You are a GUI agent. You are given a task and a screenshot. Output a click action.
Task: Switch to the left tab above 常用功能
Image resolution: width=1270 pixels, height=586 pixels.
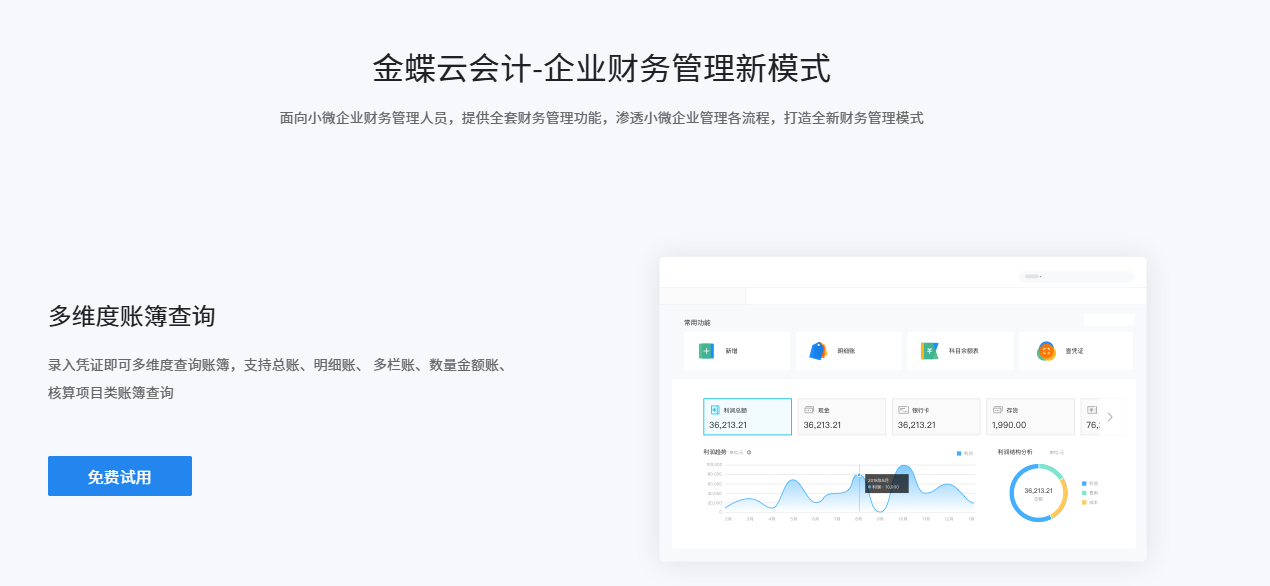pyautogui.click(x=702, y=296)
